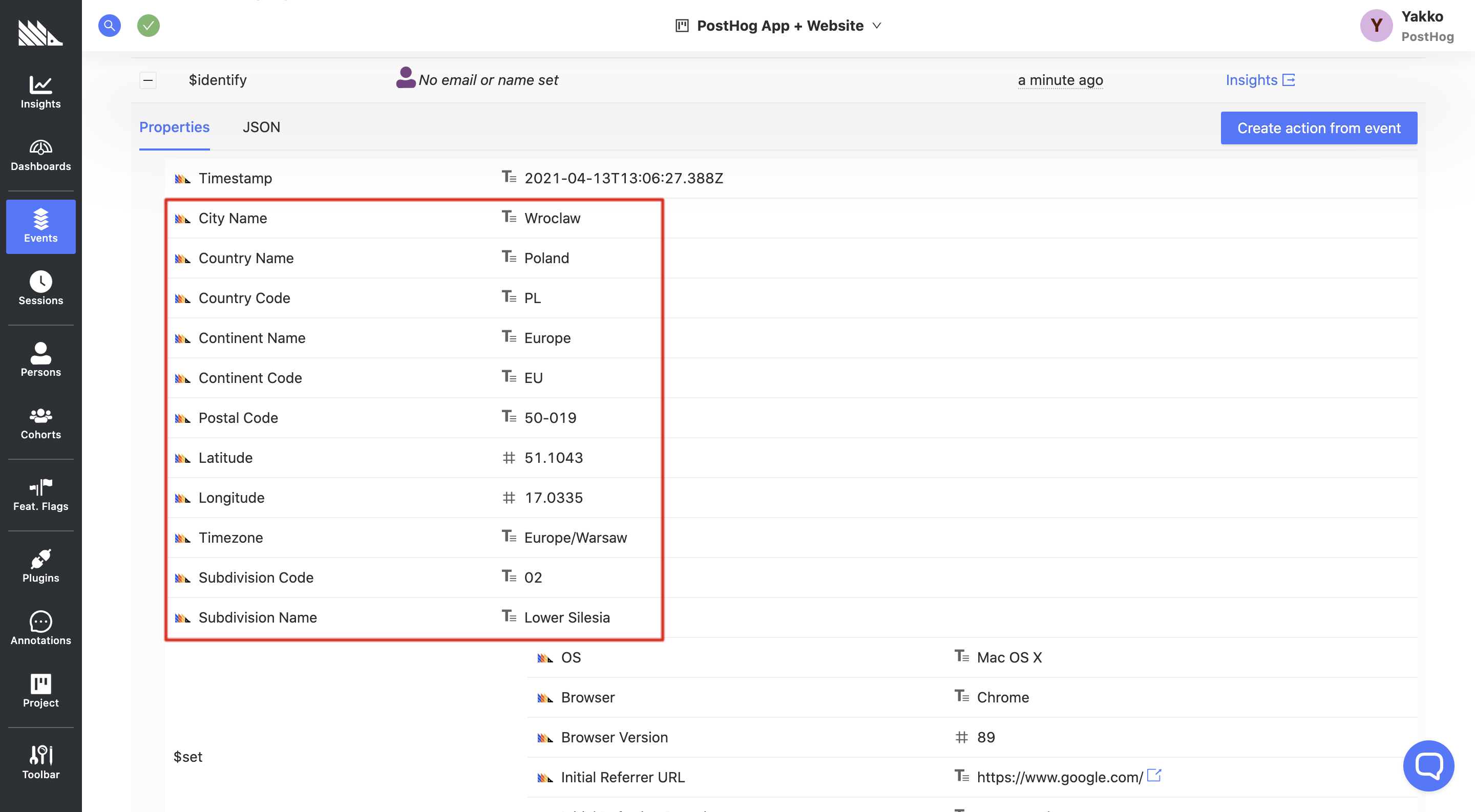This screenshot has height=812, width=1475.
Task: Collapse the geo-location properties section
Action: point(148,78)
